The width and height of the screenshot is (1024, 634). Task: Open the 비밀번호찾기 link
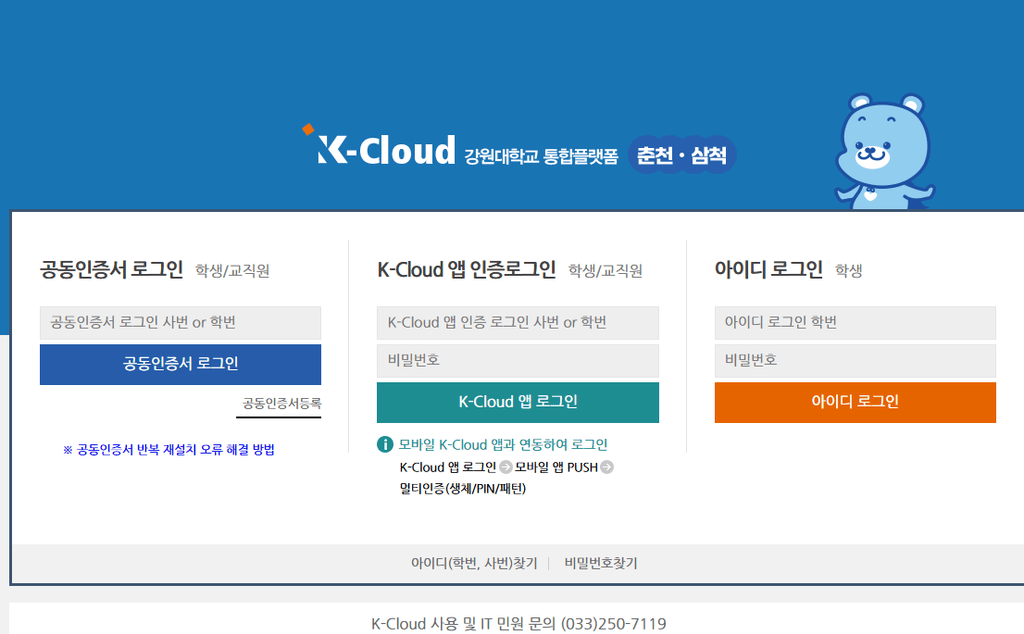601,563
